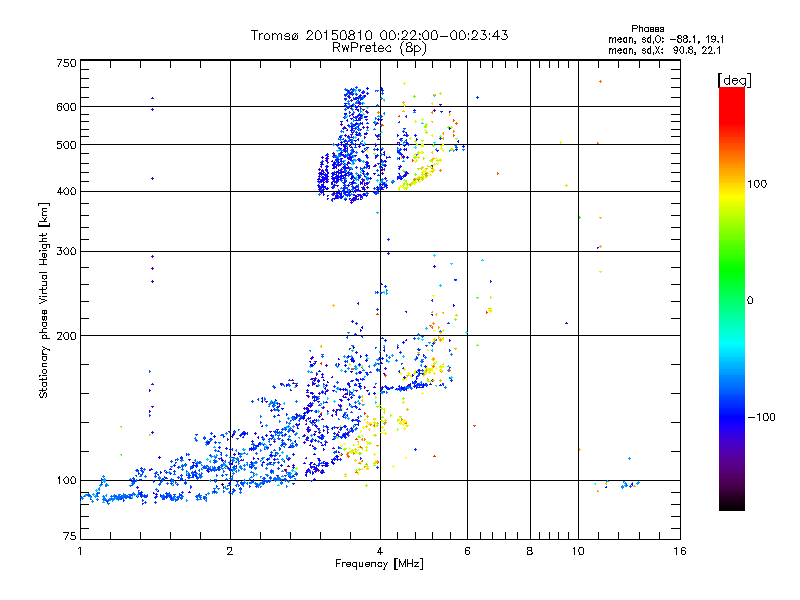
Task: Click the '500' y-axis tick label
Action: point(67,145)
